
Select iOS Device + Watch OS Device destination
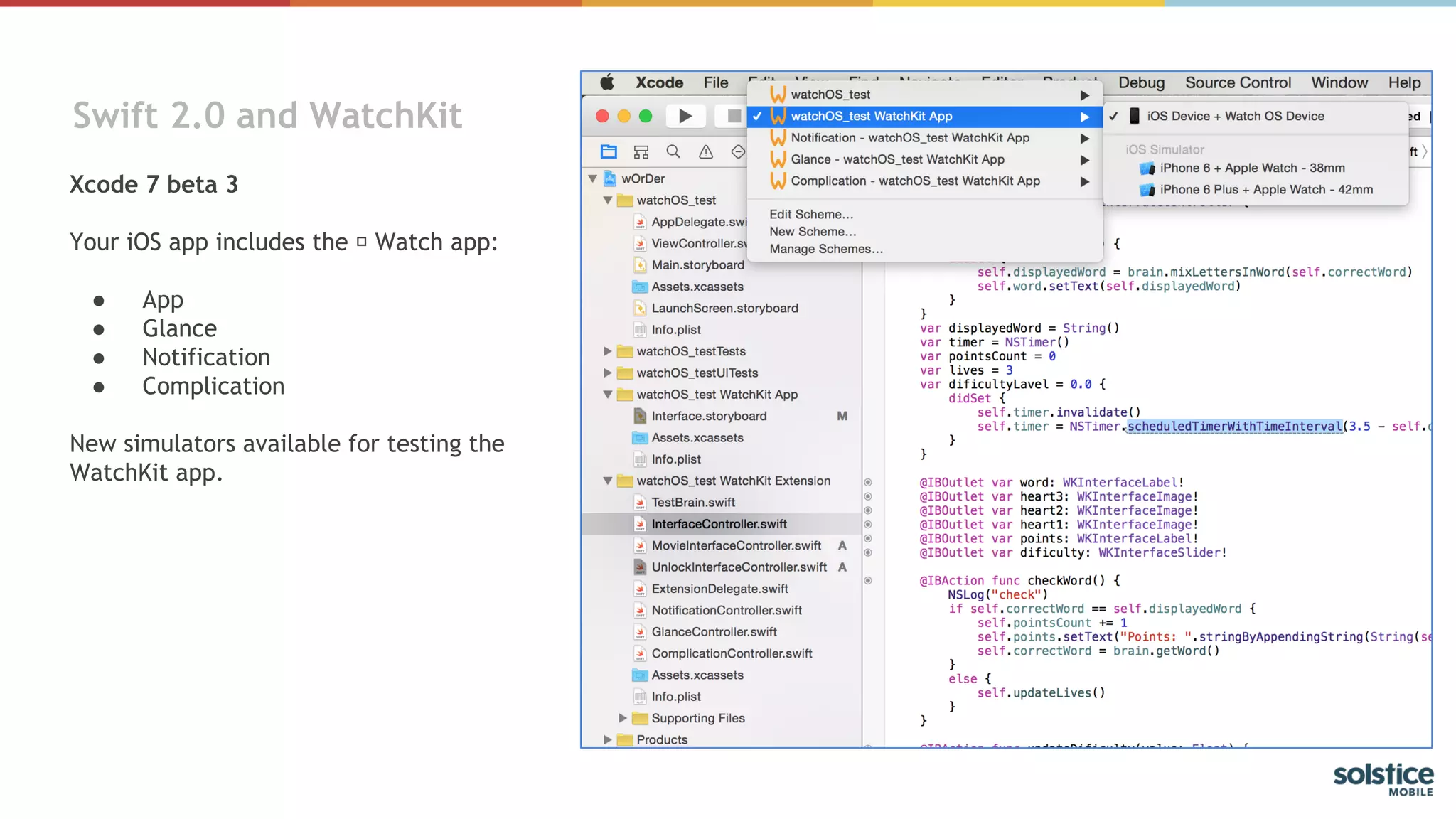click(x=1256, y=116)
